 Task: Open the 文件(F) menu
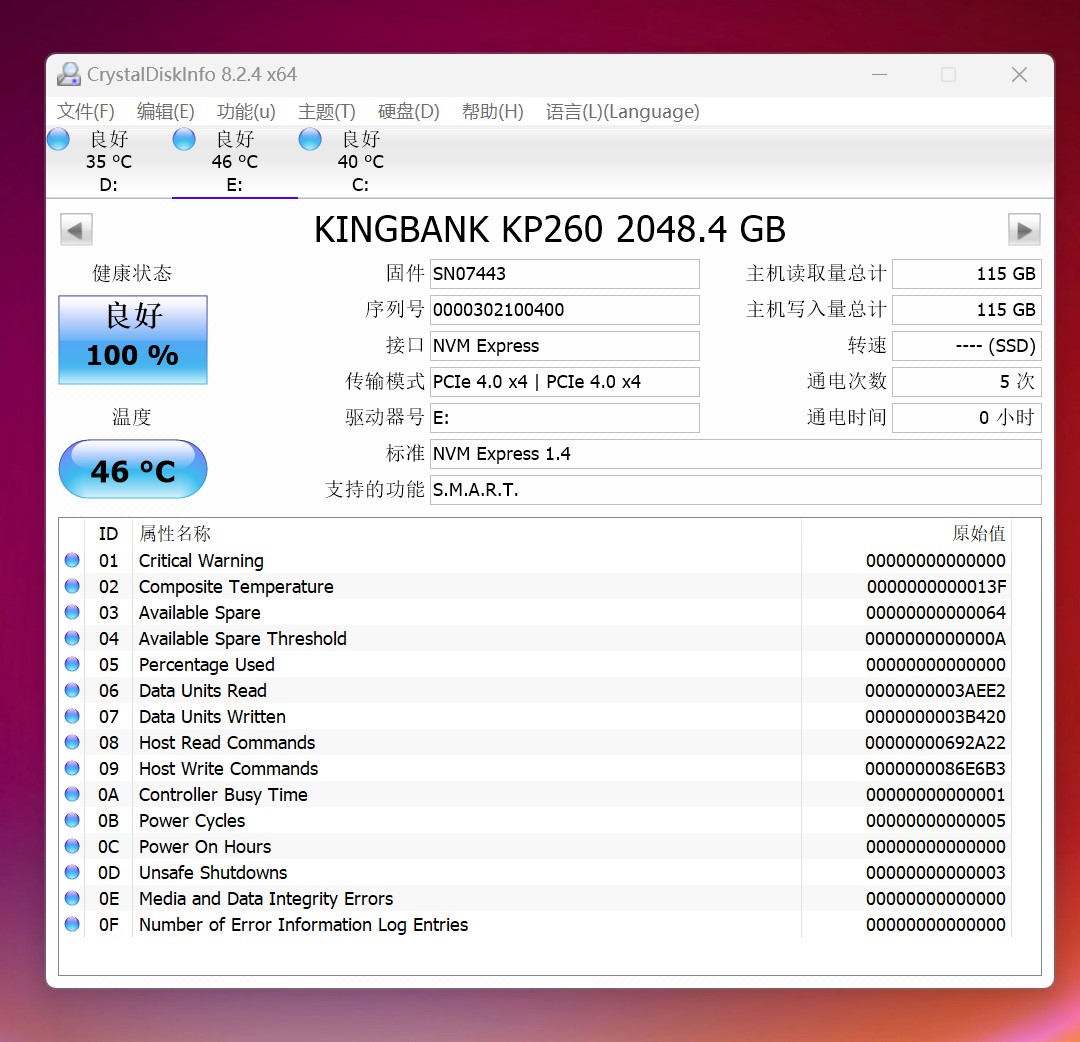pos(85,112)
